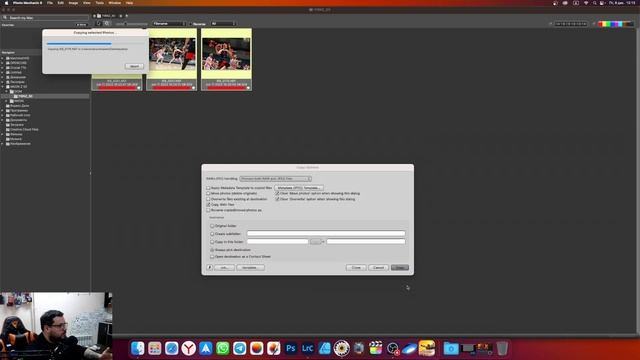This screenshot has width=640, height=360.
Task: Toggle Rename copied/moved photos as checkbox
Action: click(208, 210)
